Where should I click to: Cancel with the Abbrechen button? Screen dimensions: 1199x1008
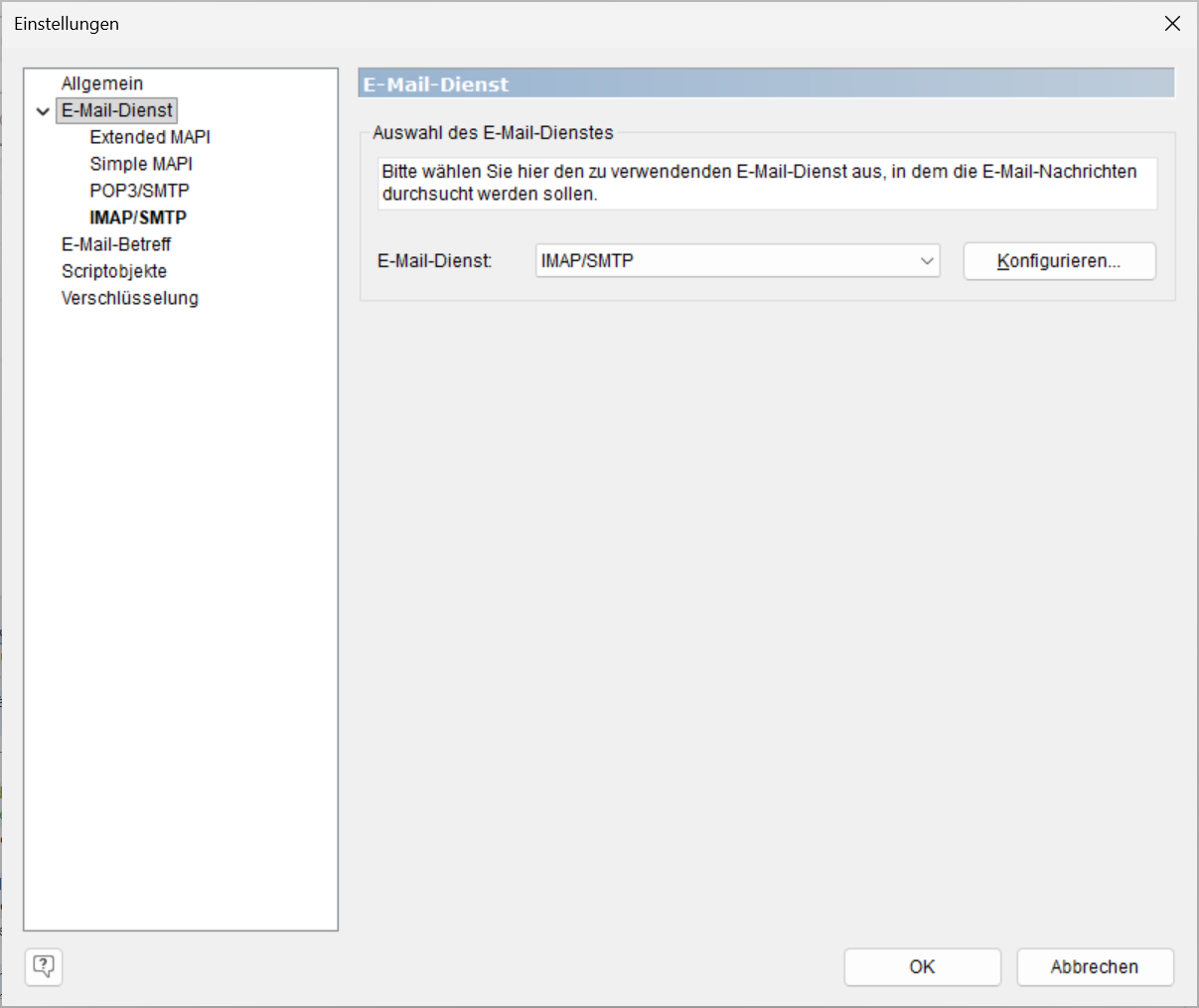point(1096,967)
